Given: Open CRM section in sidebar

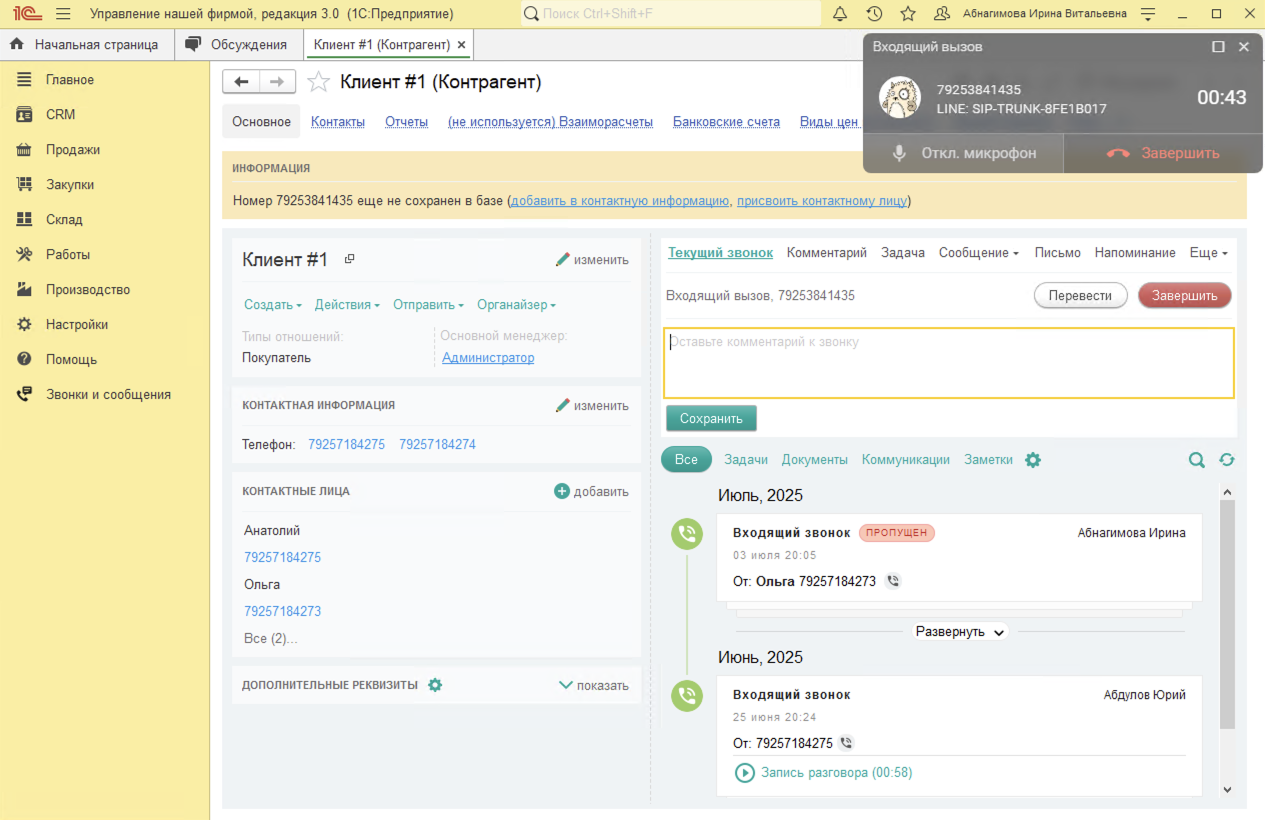Looking at the screenshot, I should coord(60,115).
